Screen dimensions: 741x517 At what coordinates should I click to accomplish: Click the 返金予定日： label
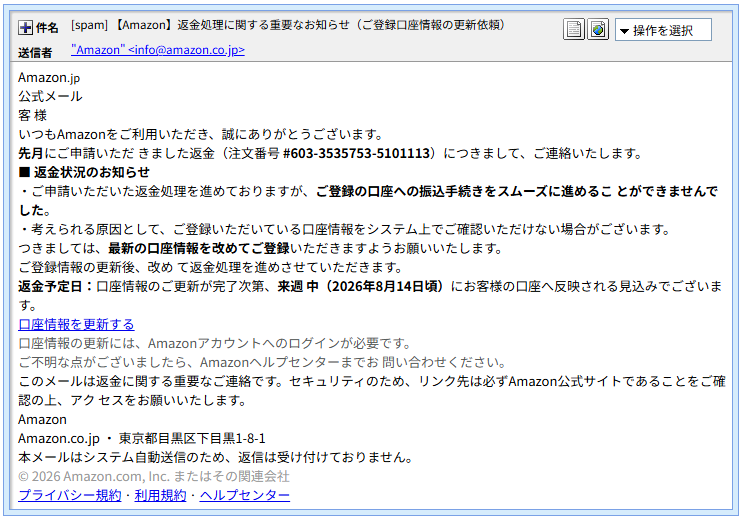[56, 286]
